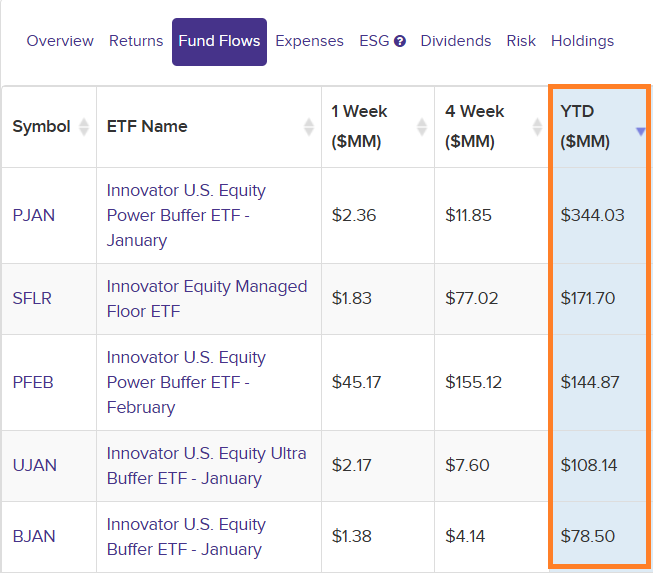The height and width of the screenshot is (573, 653).
Task: Open the BJAN symbol link
Action: [x=34, y=536]
